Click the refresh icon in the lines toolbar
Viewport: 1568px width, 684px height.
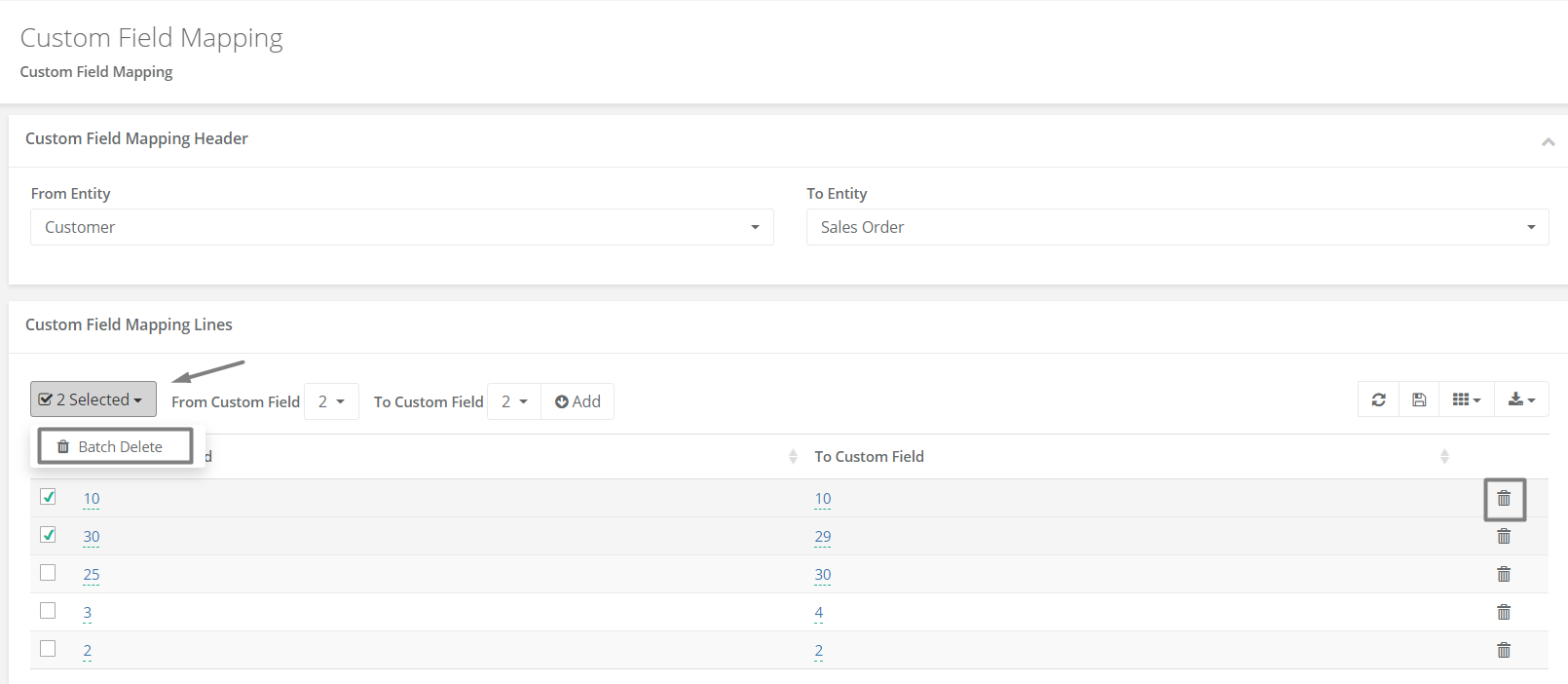tap(1378, 399)
